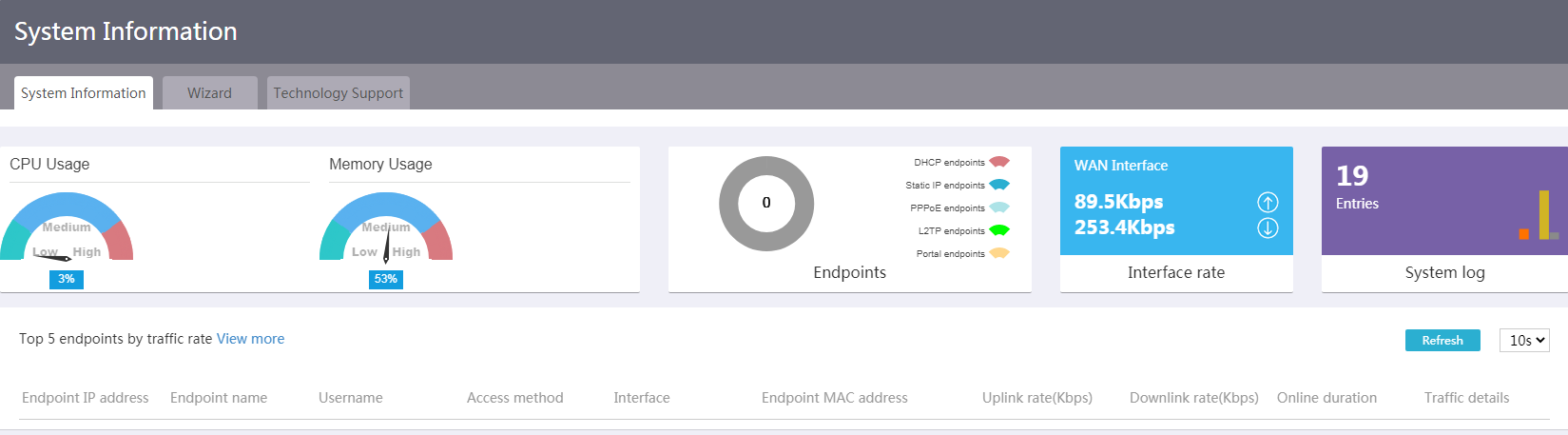
Task: Click the 89.5Kbps uplink rate value
Action: click(x=1118, y=202)
